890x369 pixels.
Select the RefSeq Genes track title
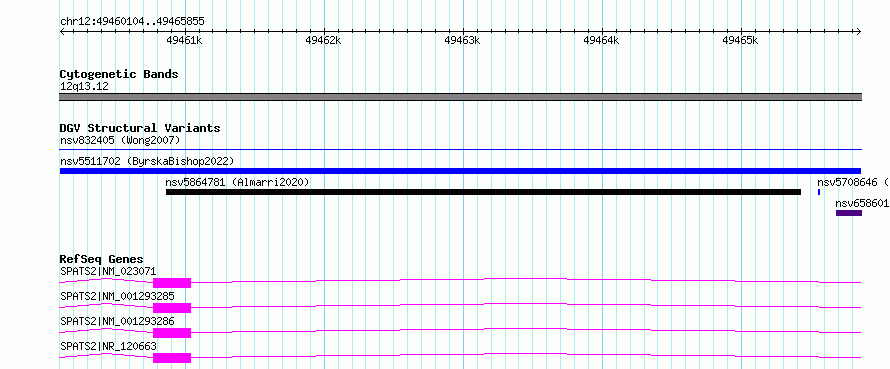(102, 259)
